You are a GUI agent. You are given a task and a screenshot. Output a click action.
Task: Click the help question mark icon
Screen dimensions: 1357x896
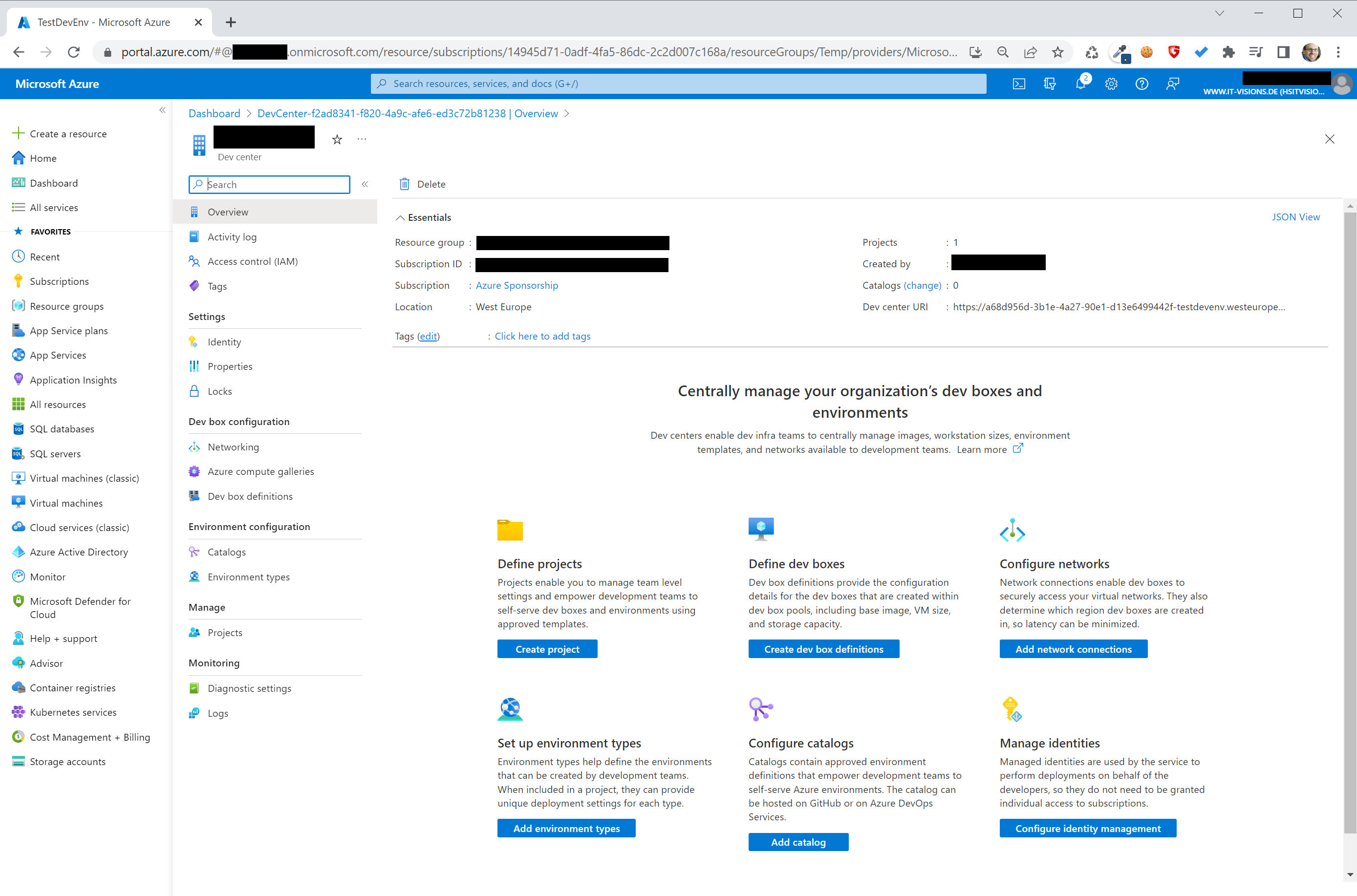[x=1142, y=84]
